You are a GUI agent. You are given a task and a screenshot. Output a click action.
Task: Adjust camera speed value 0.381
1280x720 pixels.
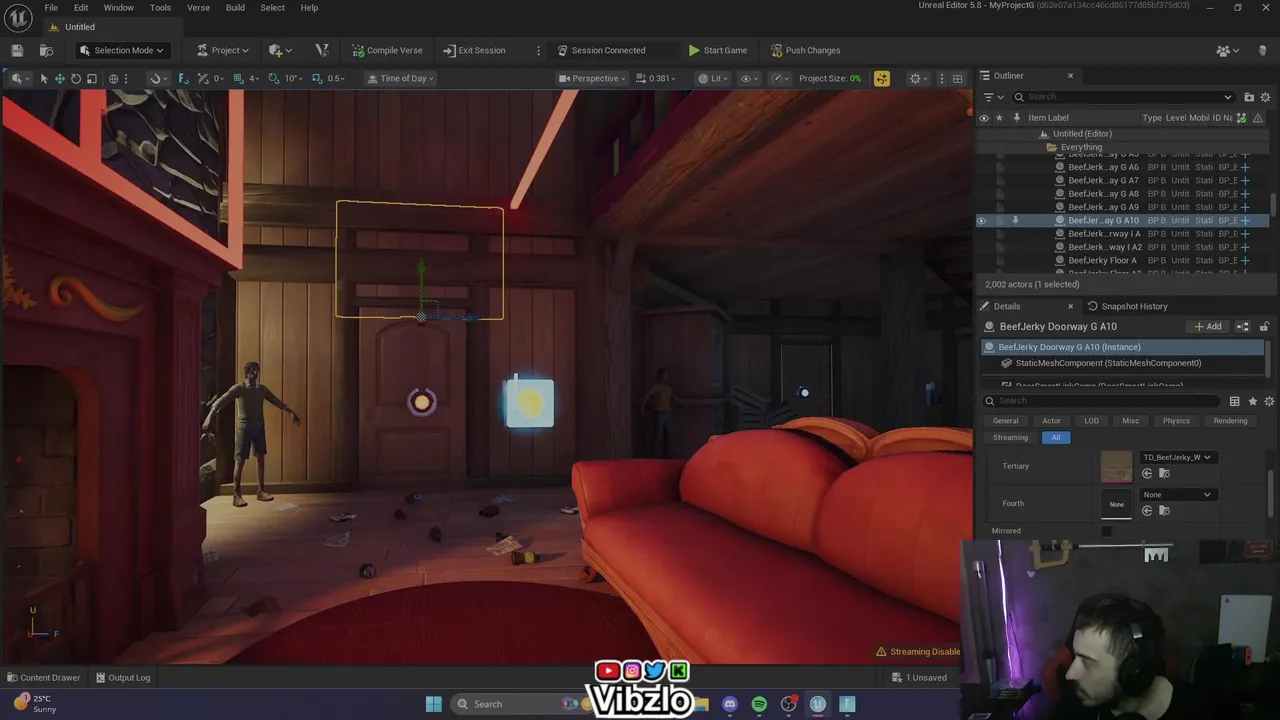point(656,78)
